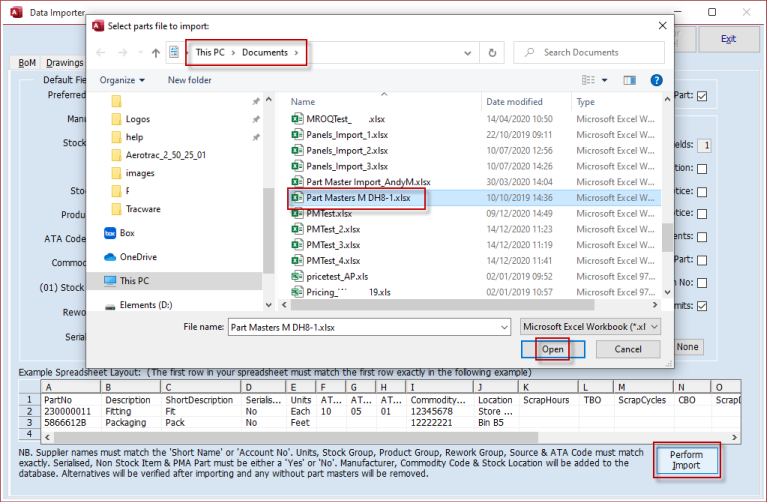
Task: Toggle the checked 'mits:' checkbox
Action: pyautogui.click(x=702, y=306)
